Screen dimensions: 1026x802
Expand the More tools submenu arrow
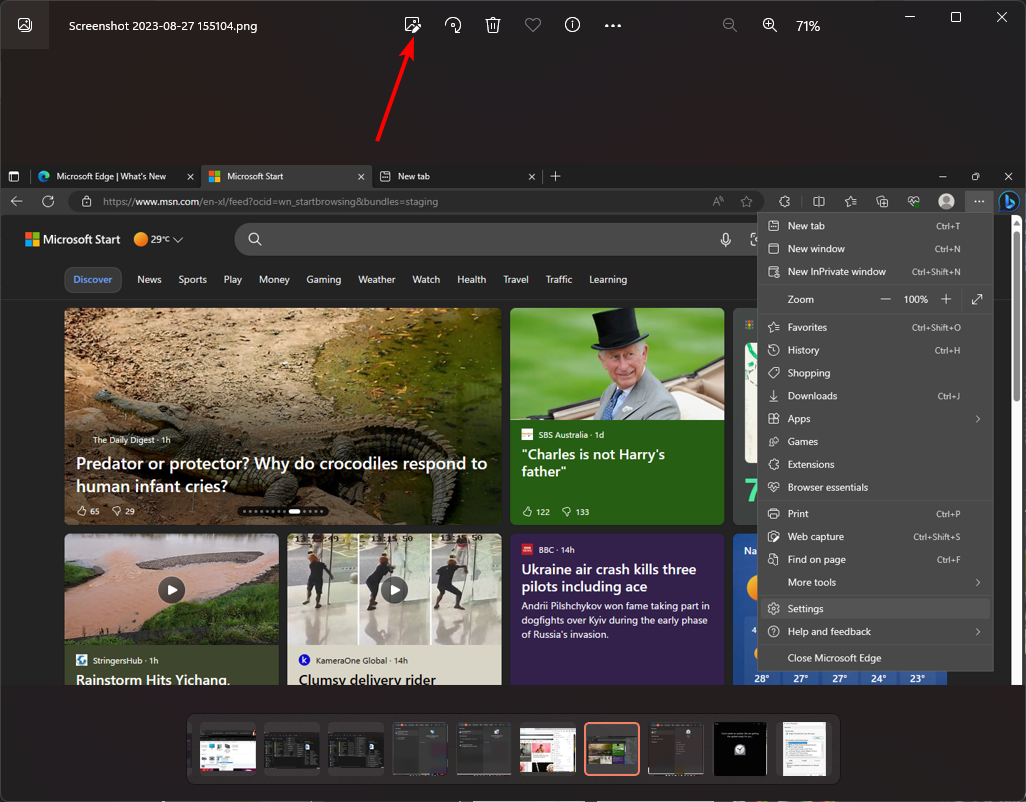tap(977, 583)
